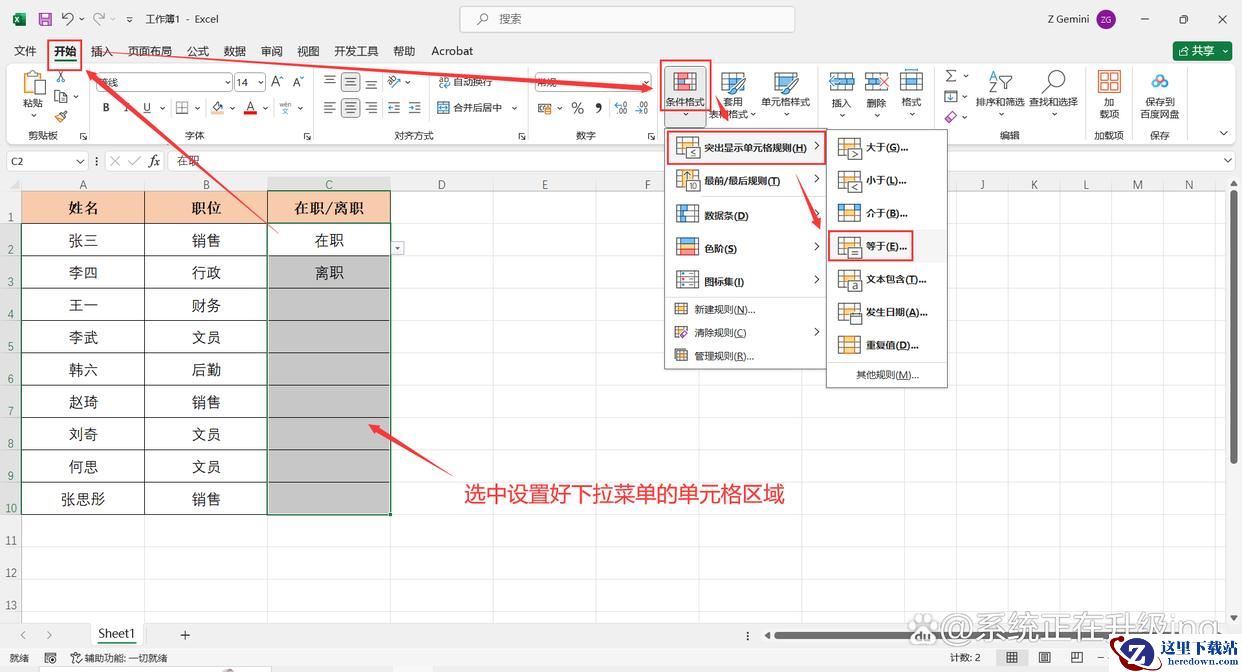Expand the Name Box dropdown at C2
1242x672 pixels.
[x=80, y=161]
